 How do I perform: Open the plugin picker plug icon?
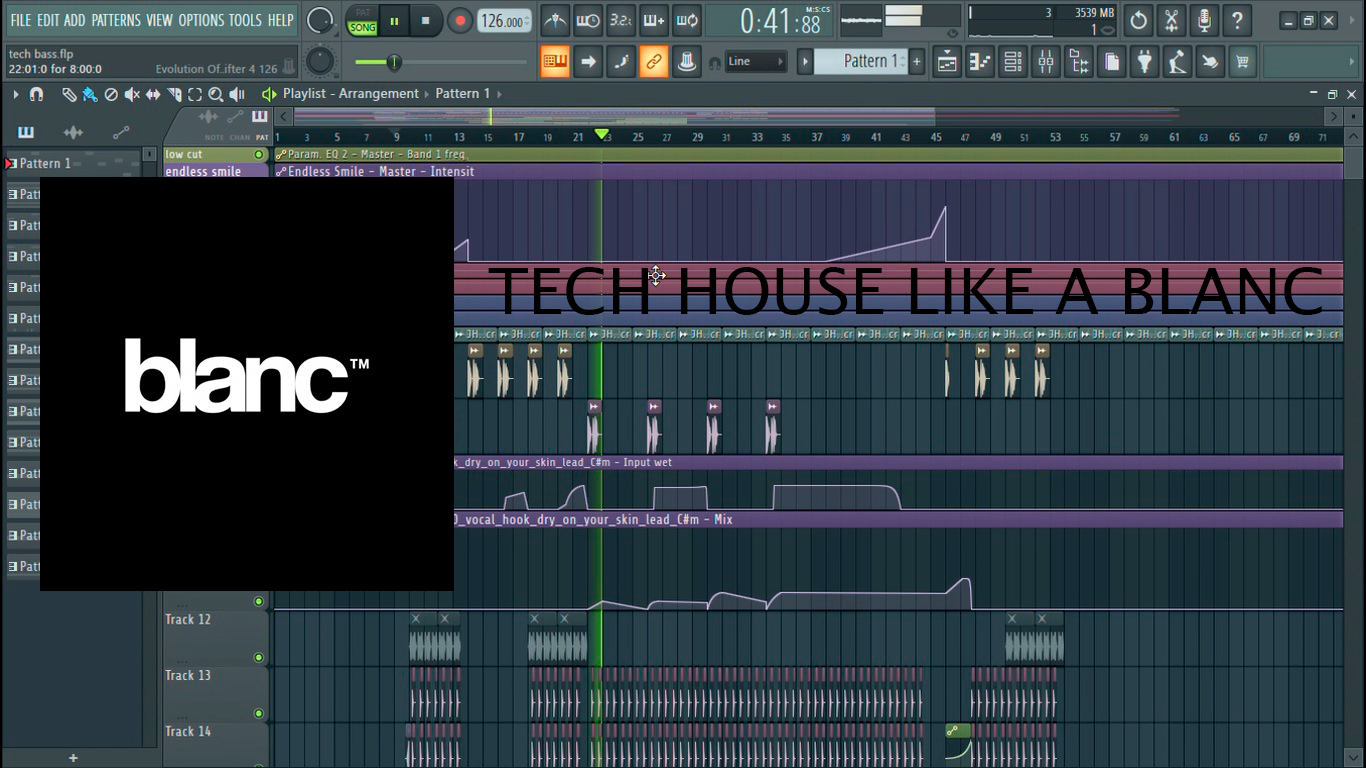tap(1144, 62)
